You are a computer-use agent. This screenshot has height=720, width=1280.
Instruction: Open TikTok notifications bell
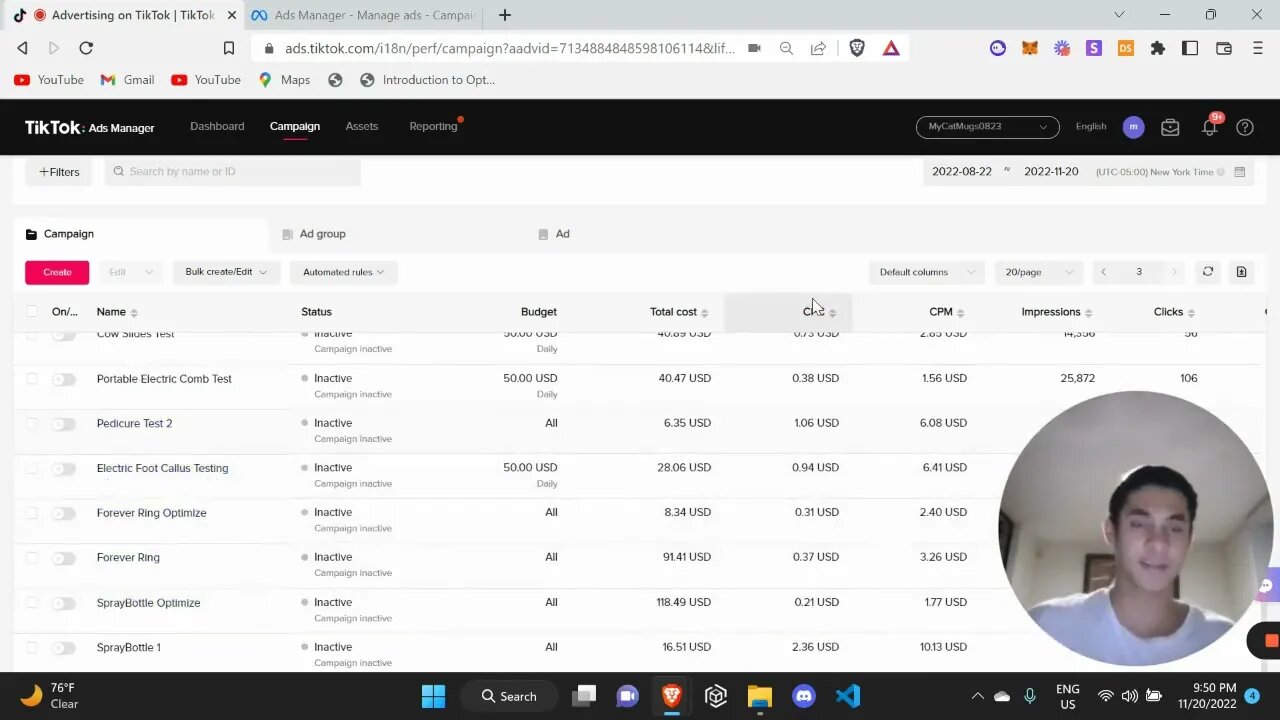(x=1210, y=127)
